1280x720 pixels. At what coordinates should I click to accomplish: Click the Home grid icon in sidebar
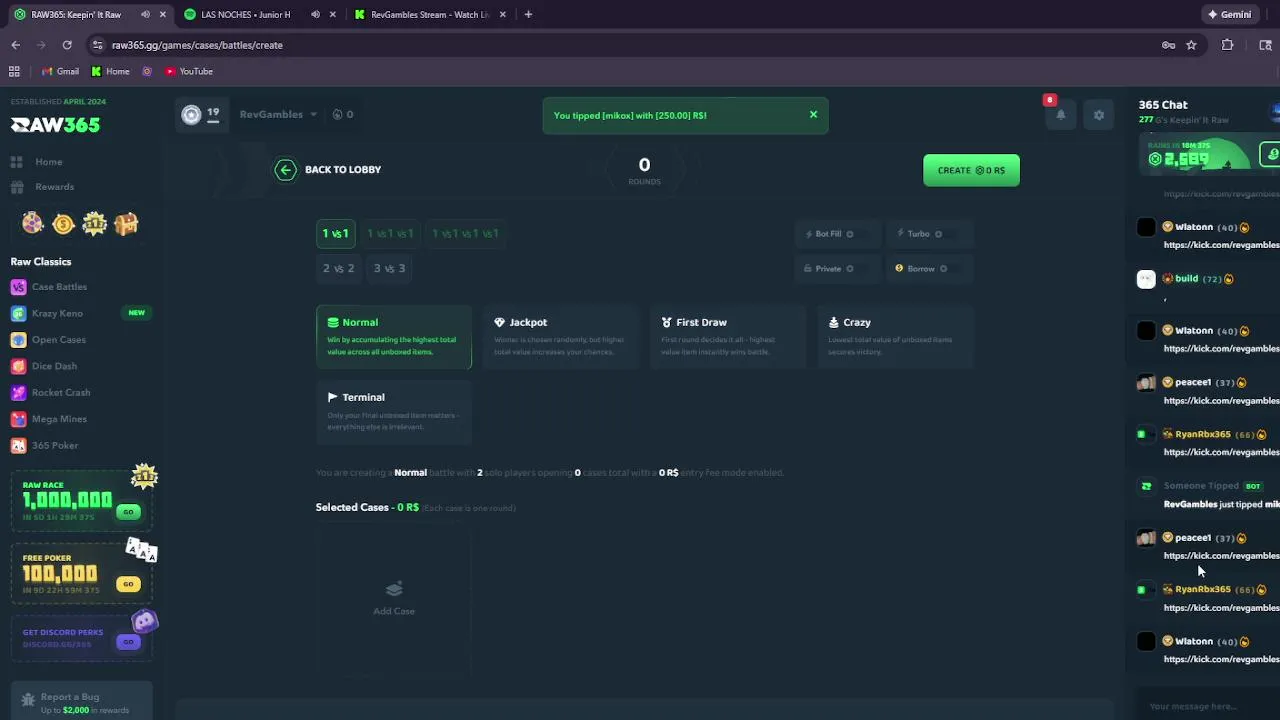17,162
